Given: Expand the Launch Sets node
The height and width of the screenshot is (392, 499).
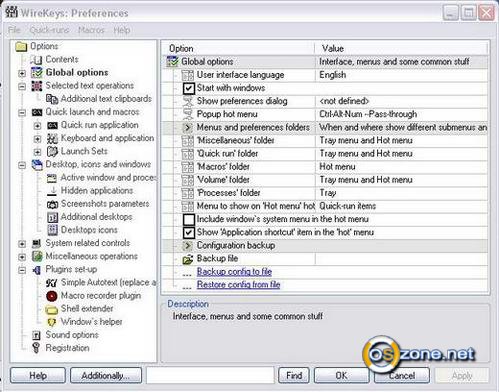Looking at the screenshot, I should tap(37, 152).
